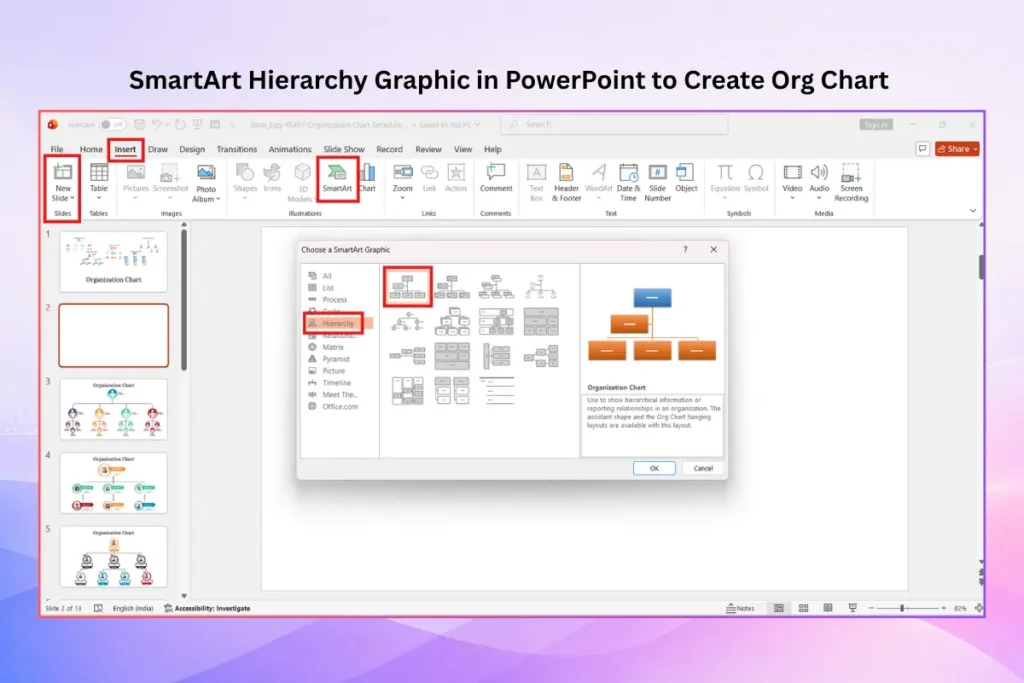
Task: Select slide 4 thumbnail
Action: click(114, 483)
